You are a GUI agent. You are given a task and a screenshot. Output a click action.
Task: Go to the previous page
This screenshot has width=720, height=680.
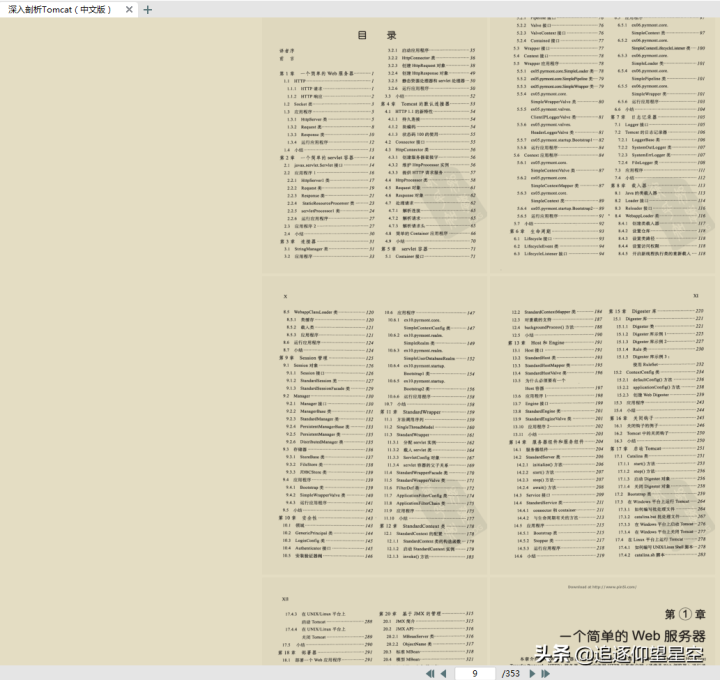pos(444,674)
